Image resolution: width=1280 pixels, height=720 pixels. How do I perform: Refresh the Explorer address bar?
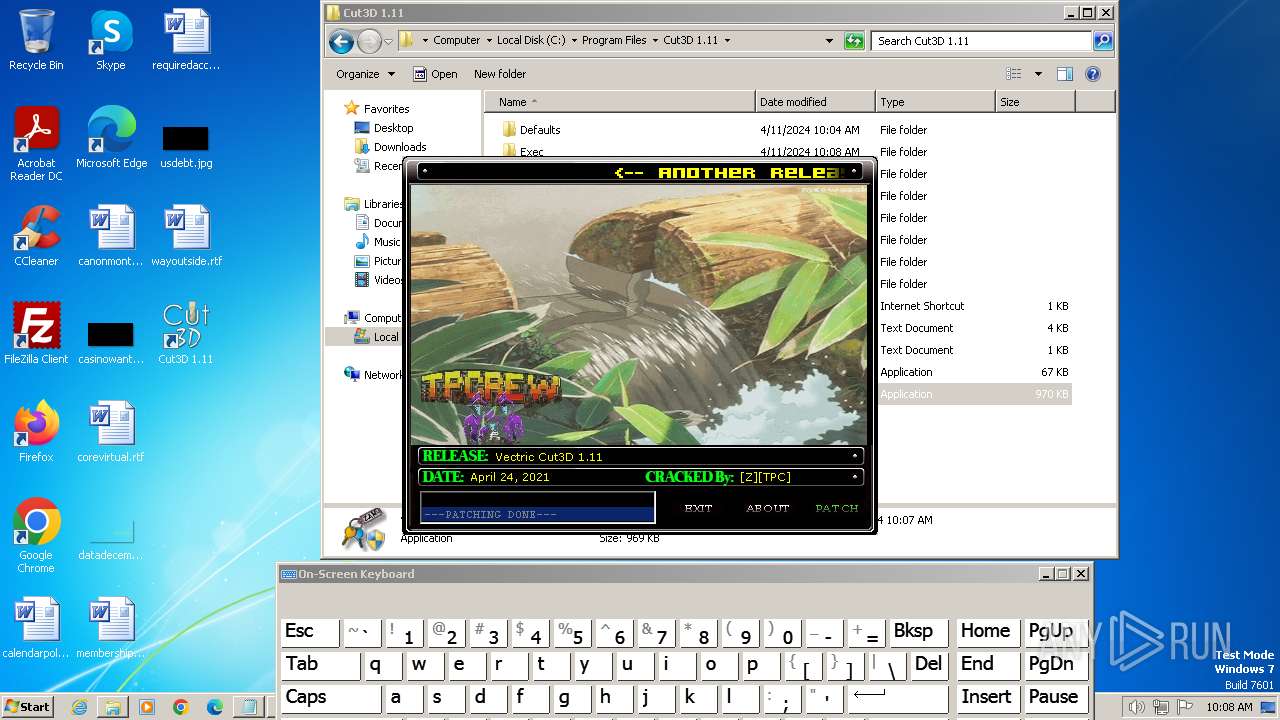(x=854, y=41)
